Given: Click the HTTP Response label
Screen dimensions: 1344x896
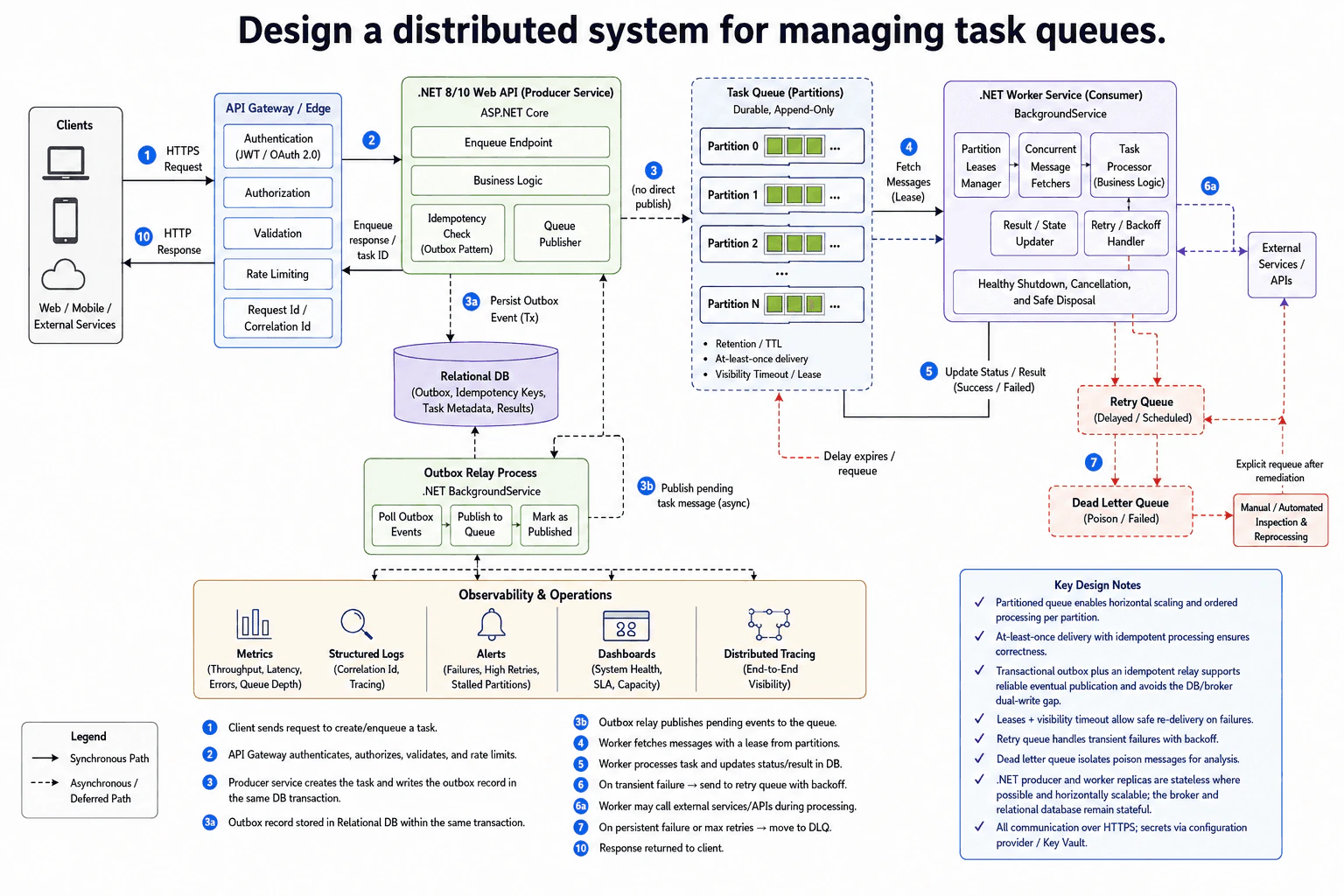Looking at the screenshot, I should [179, 241].
